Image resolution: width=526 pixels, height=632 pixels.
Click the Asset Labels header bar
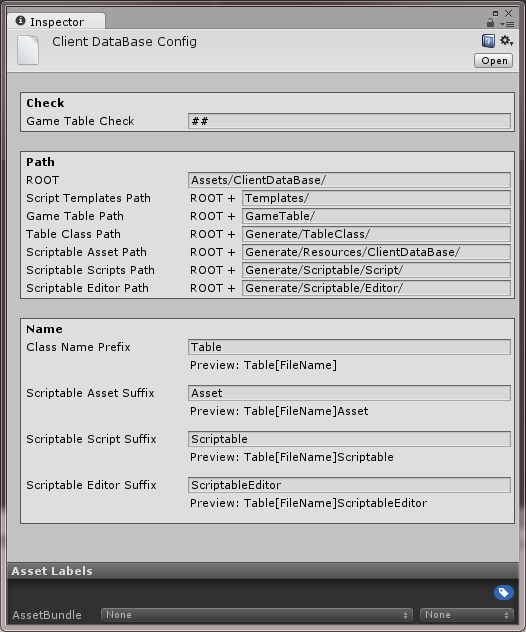[x=263, y=571]
